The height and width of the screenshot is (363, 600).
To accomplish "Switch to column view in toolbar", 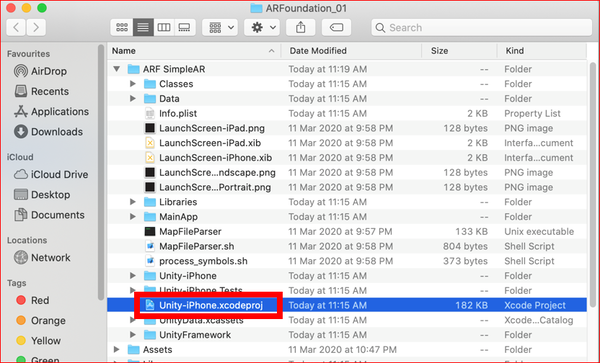I will click(x=164, y=28).
